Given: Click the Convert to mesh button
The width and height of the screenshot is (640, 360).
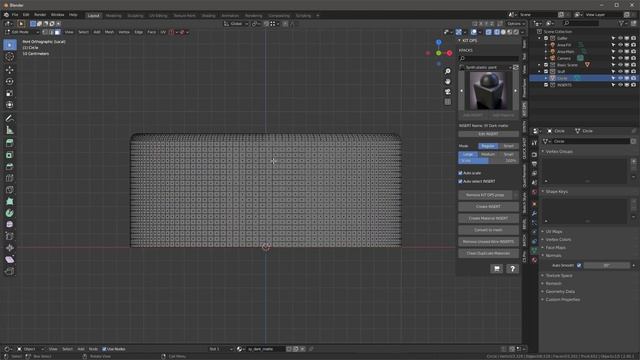Looking at the screenshot, I should point(488,230).
